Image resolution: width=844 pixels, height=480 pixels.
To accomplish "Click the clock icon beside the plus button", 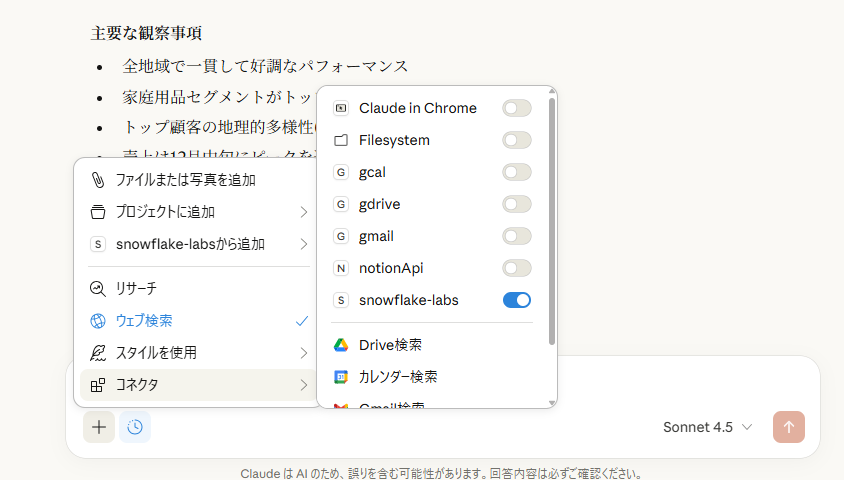I will coord(135,427).
